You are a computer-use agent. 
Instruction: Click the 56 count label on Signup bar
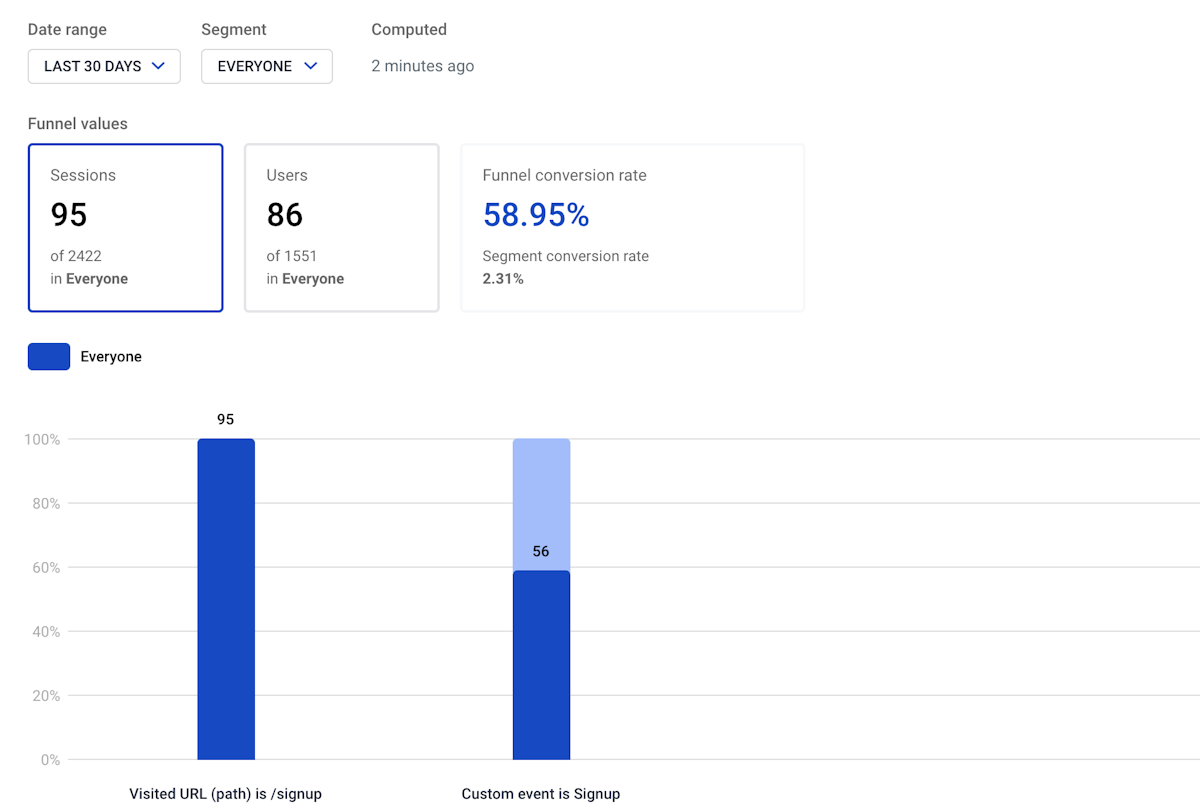click(541, 551)
